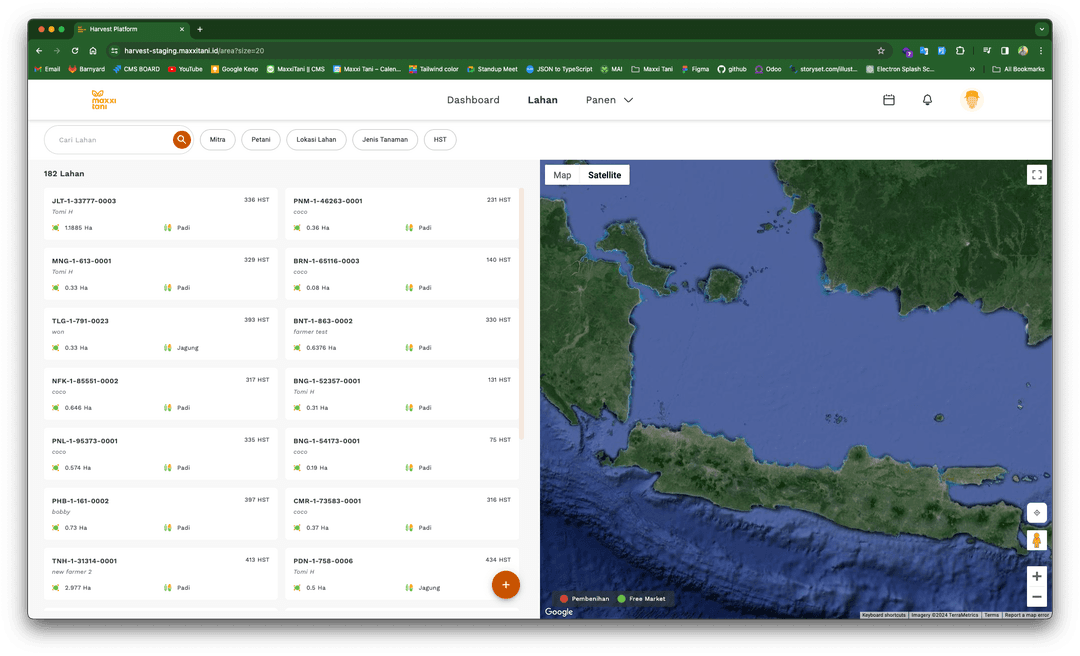Open the user profile avatar

[x=971, y=100]
